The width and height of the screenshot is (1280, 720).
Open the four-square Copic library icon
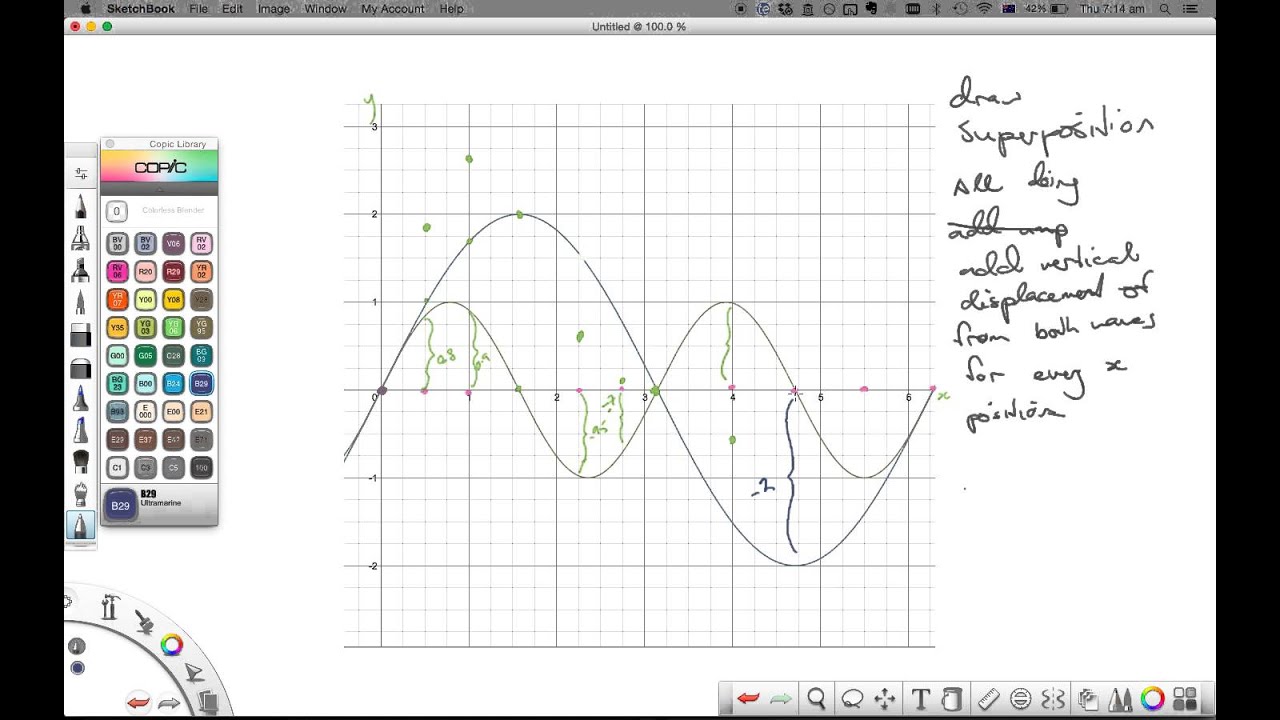click(1185, 699)
